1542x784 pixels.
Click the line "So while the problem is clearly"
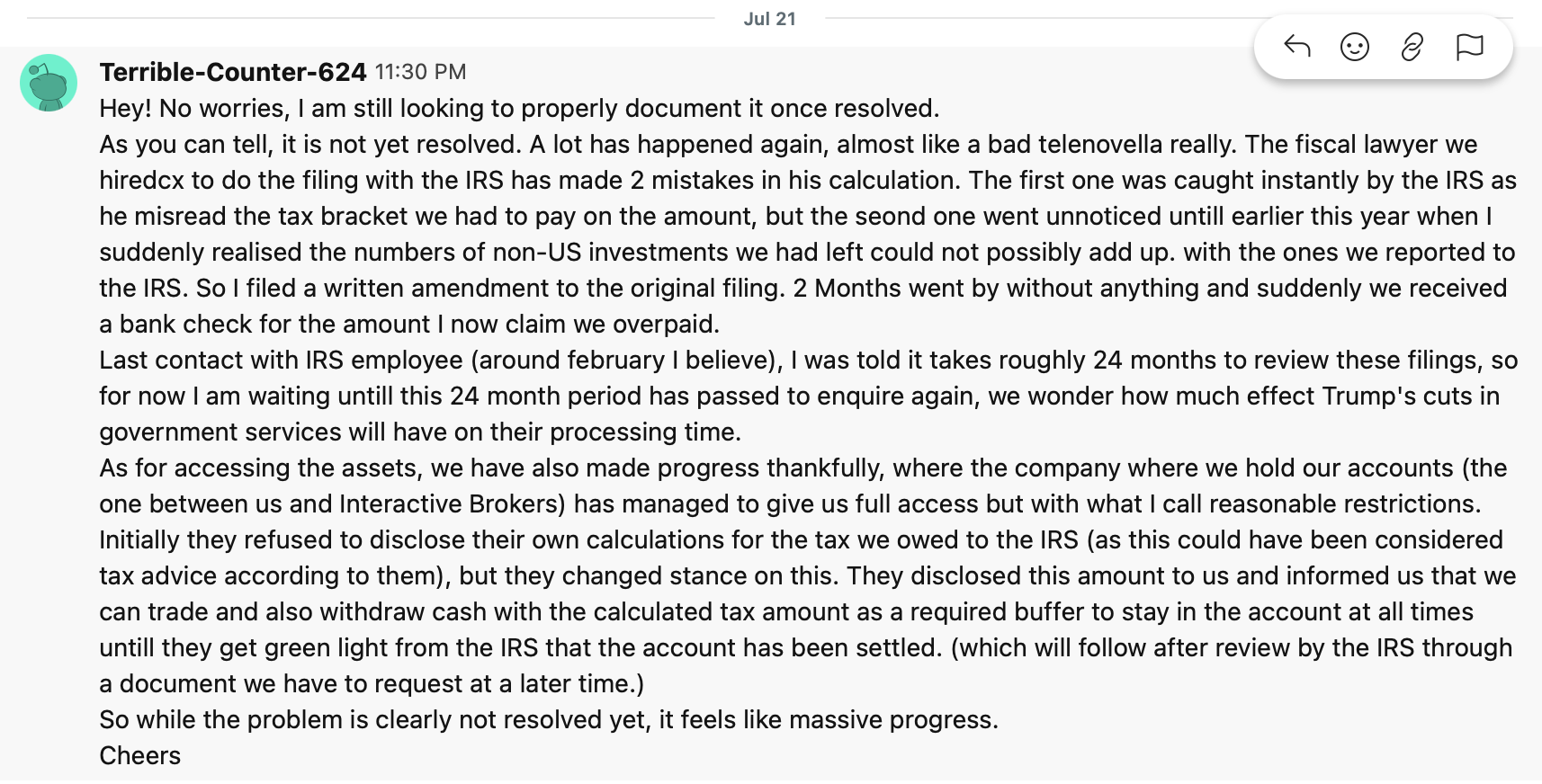point(549,720)
